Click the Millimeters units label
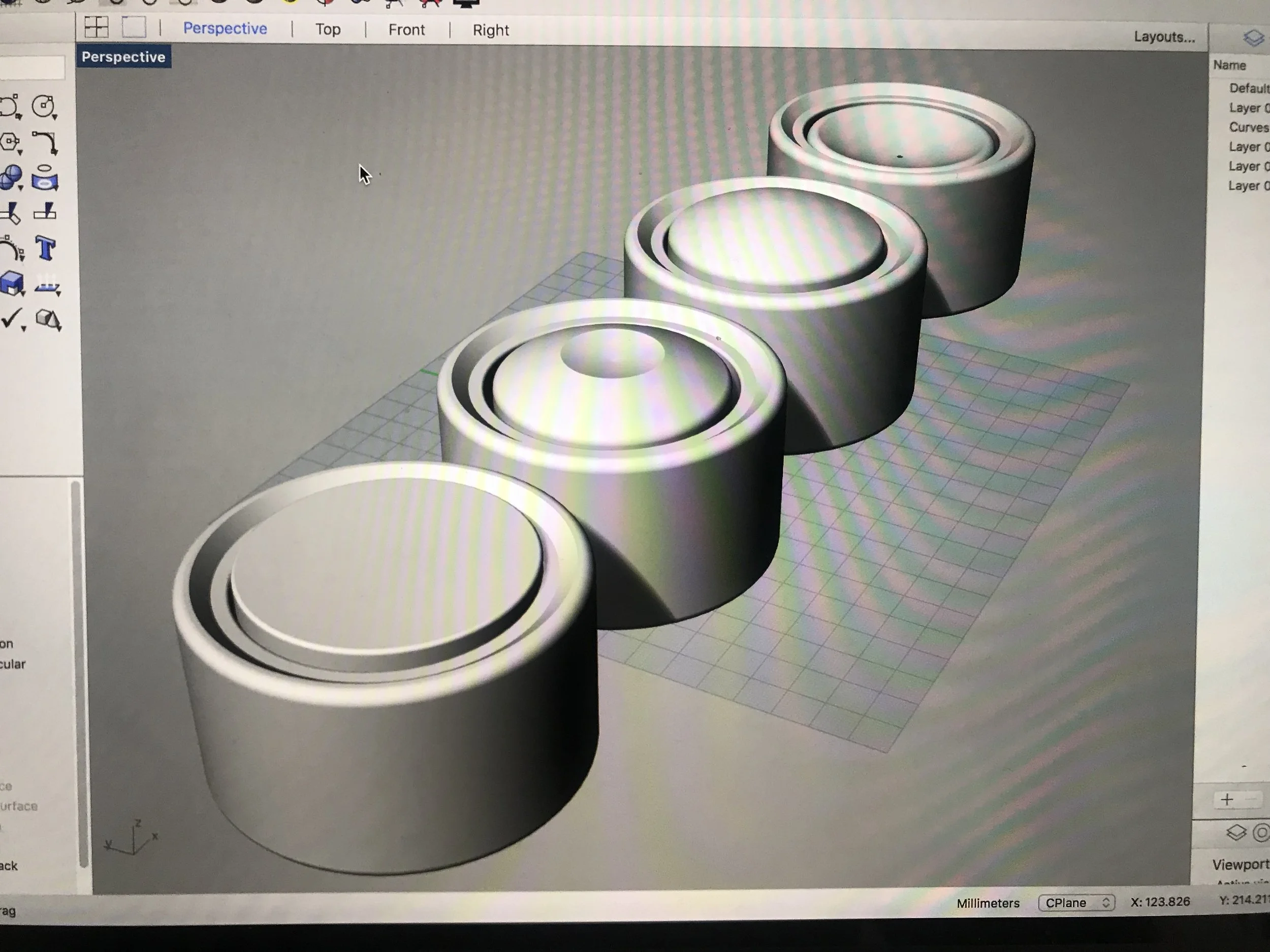Screen dimensions: 1270x952 point(988,903)
